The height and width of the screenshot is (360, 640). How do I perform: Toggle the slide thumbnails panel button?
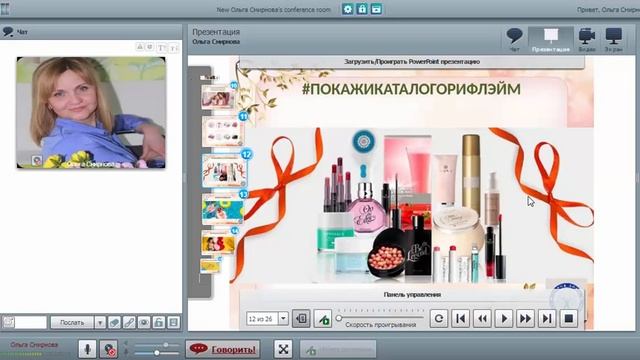pyautogui.click(x=301, y=318)
